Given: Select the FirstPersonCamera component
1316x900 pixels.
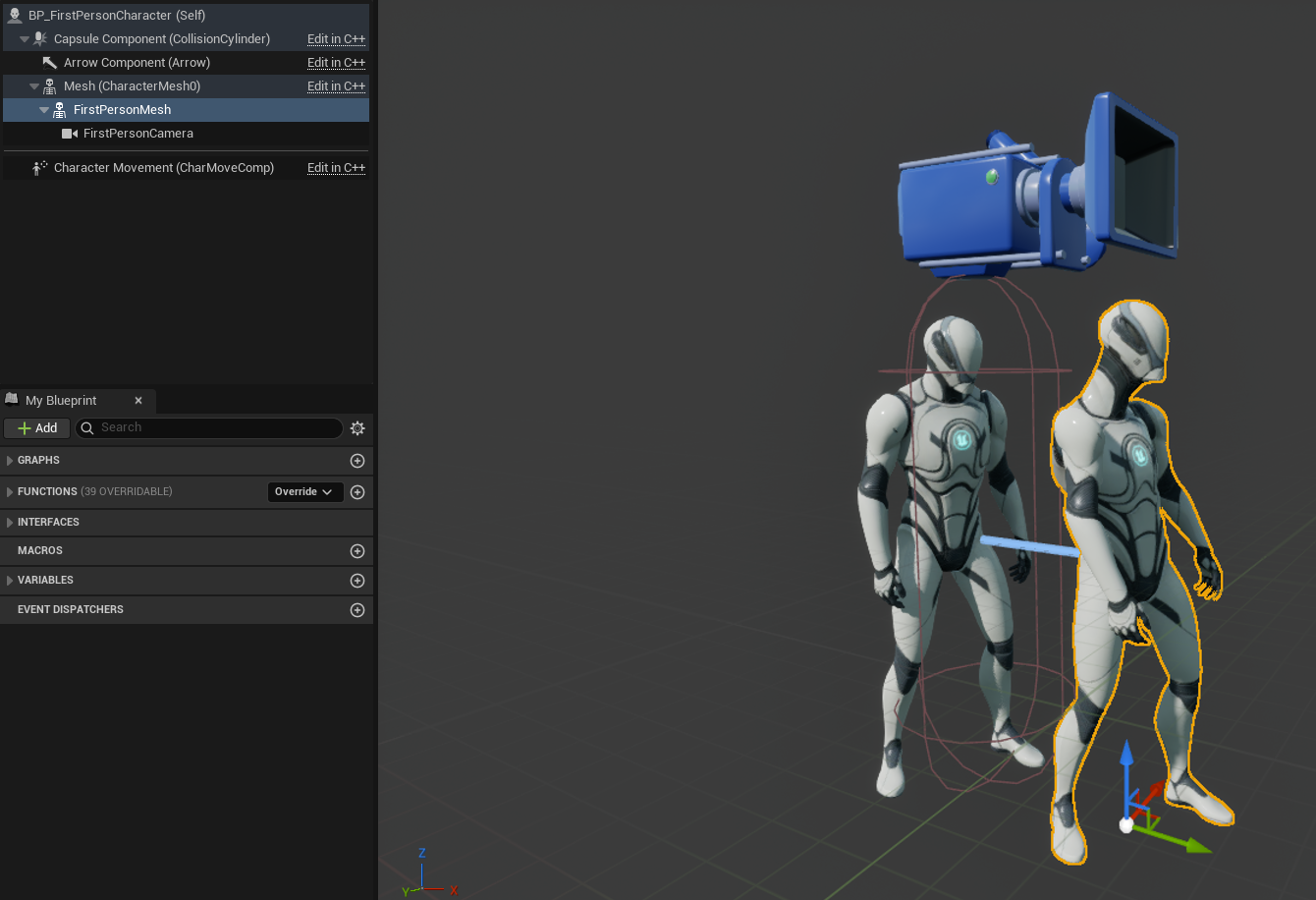Looking at the screenshot, I should point(137,134).
